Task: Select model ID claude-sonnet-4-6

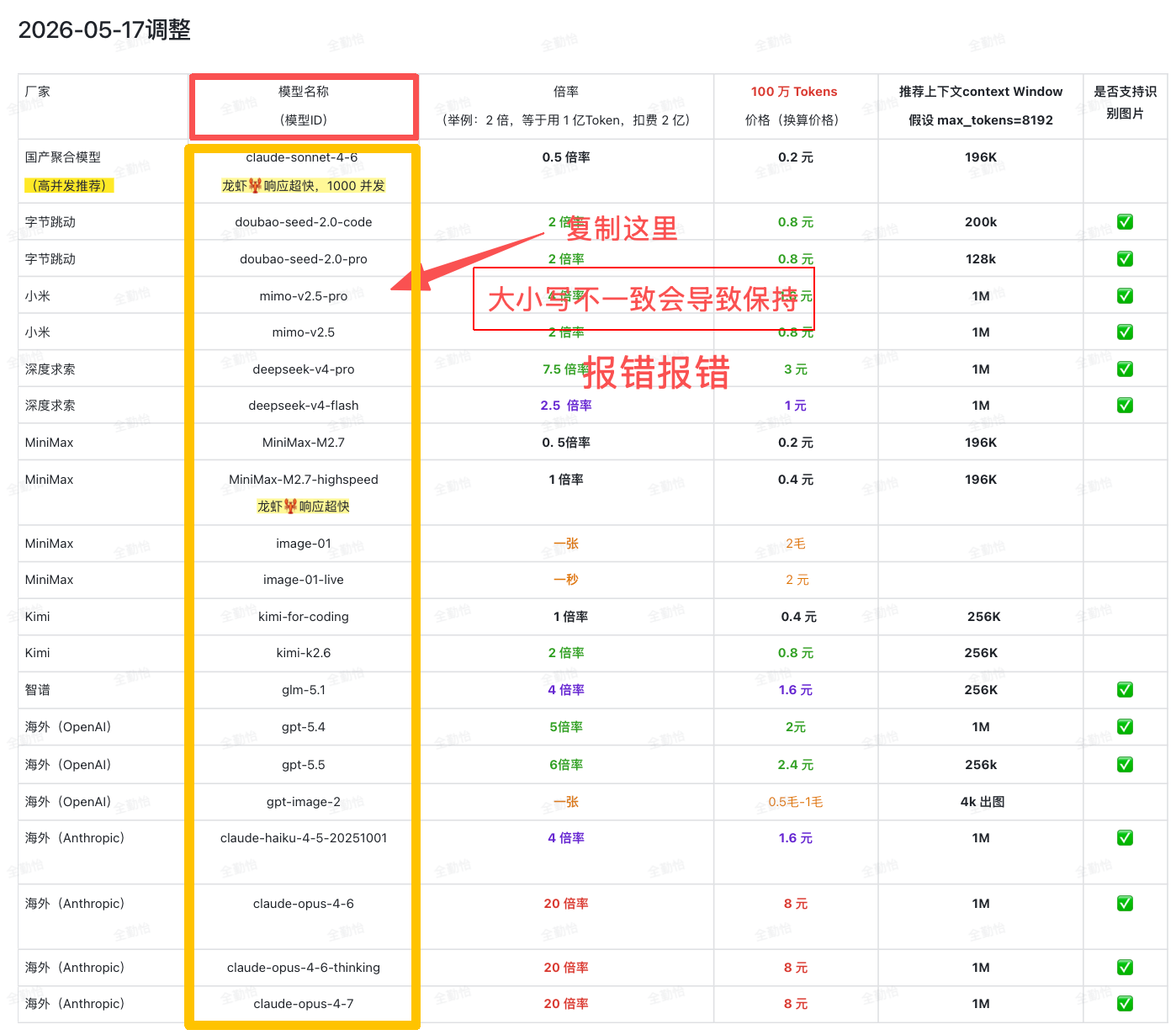Action: click(x=302, y=157)
